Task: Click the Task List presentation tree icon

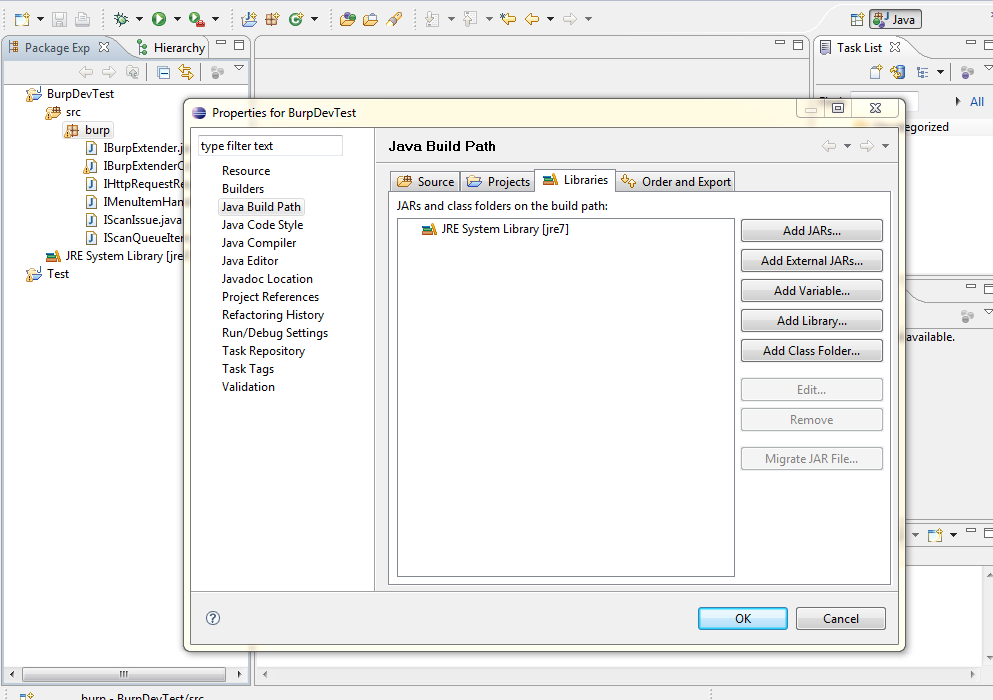Action: click(x=923, y=72)
